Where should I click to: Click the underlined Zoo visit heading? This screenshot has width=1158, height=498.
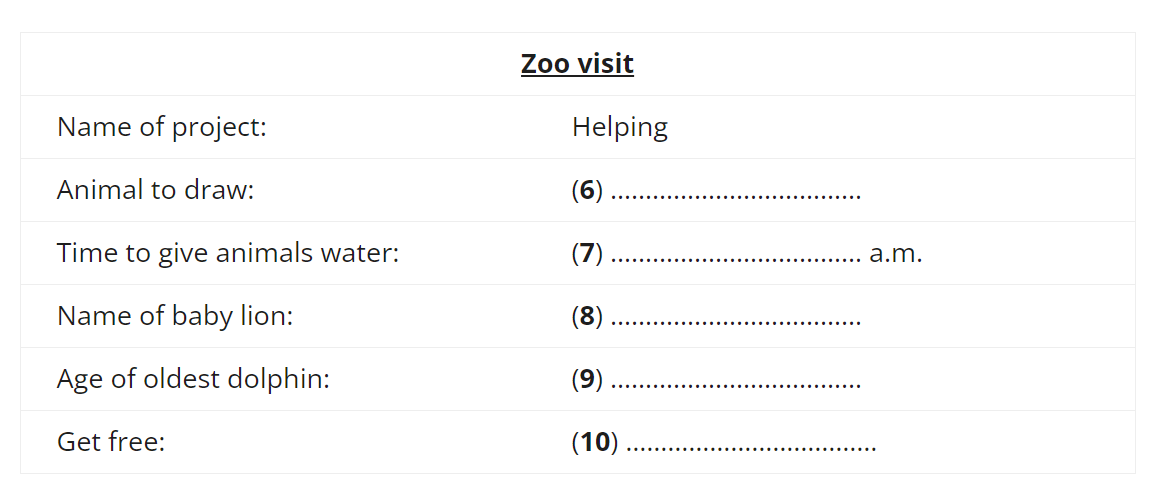click(577, 64)
